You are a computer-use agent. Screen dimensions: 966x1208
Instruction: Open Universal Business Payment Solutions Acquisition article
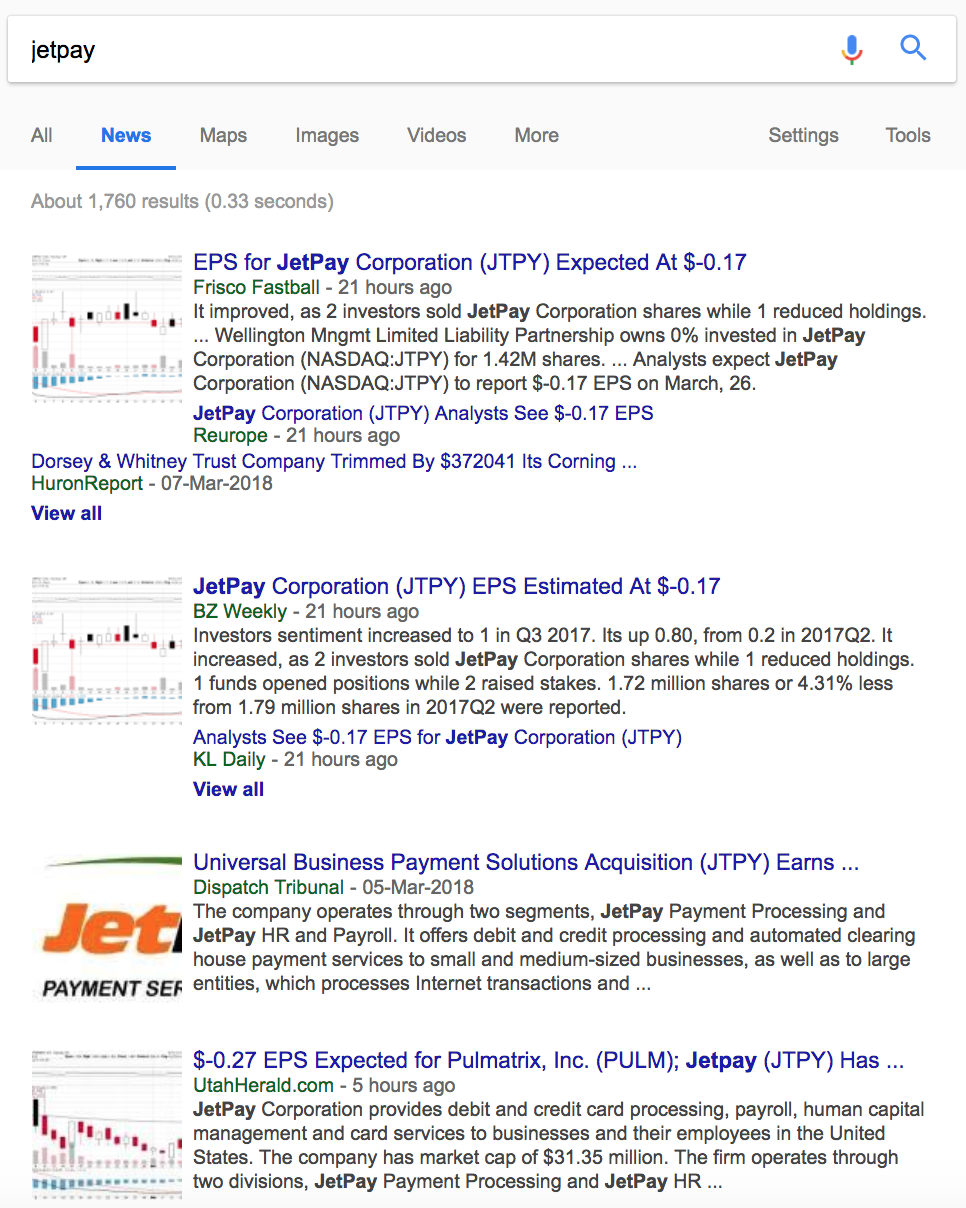tap(525, 862)
